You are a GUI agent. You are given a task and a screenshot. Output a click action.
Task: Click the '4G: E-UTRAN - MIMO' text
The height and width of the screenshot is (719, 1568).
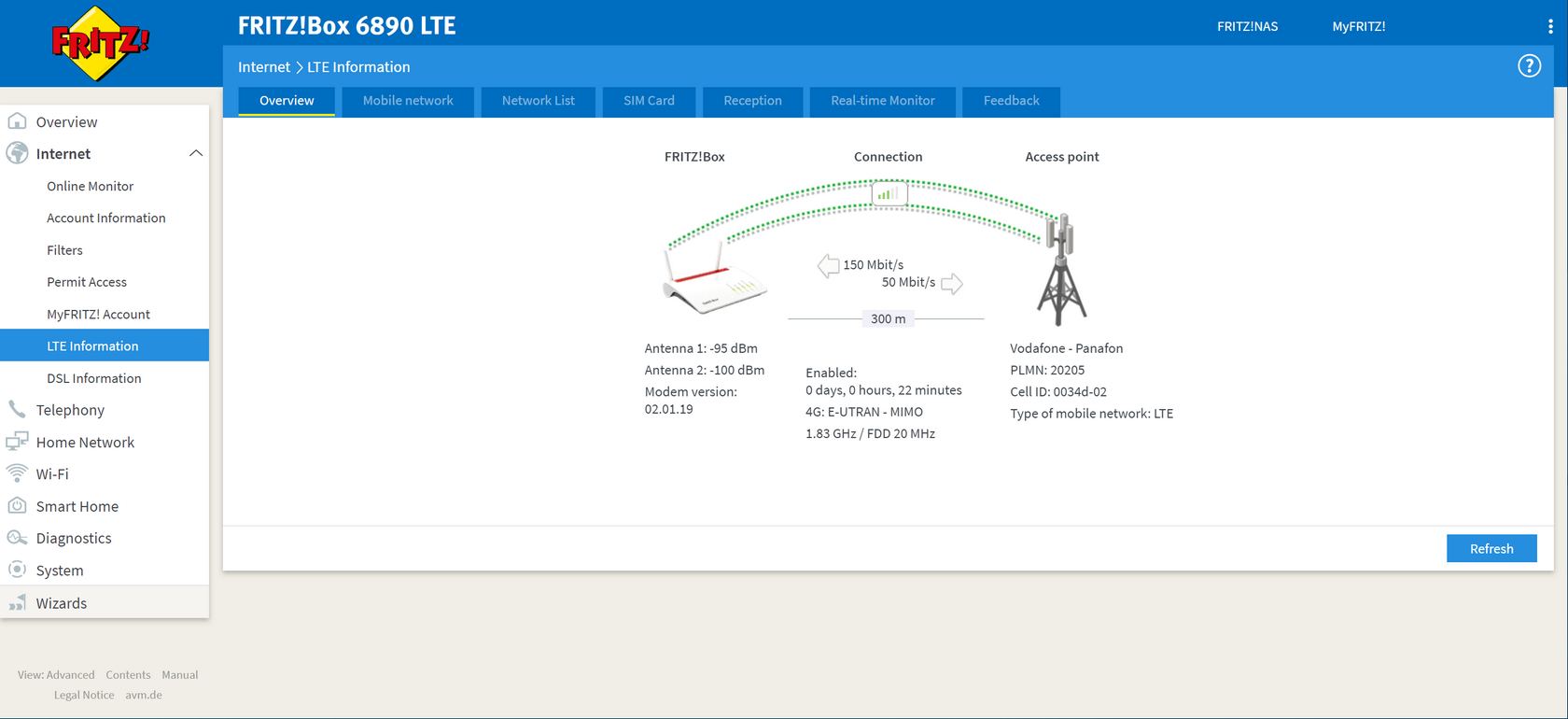click(x=864, y=412)
